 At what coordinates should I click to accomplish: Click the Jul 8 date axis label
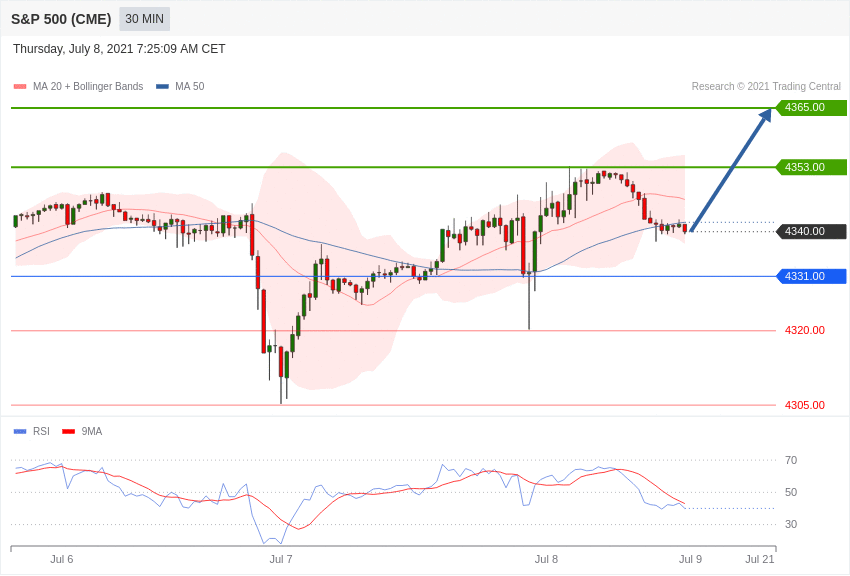click(546, 559)
